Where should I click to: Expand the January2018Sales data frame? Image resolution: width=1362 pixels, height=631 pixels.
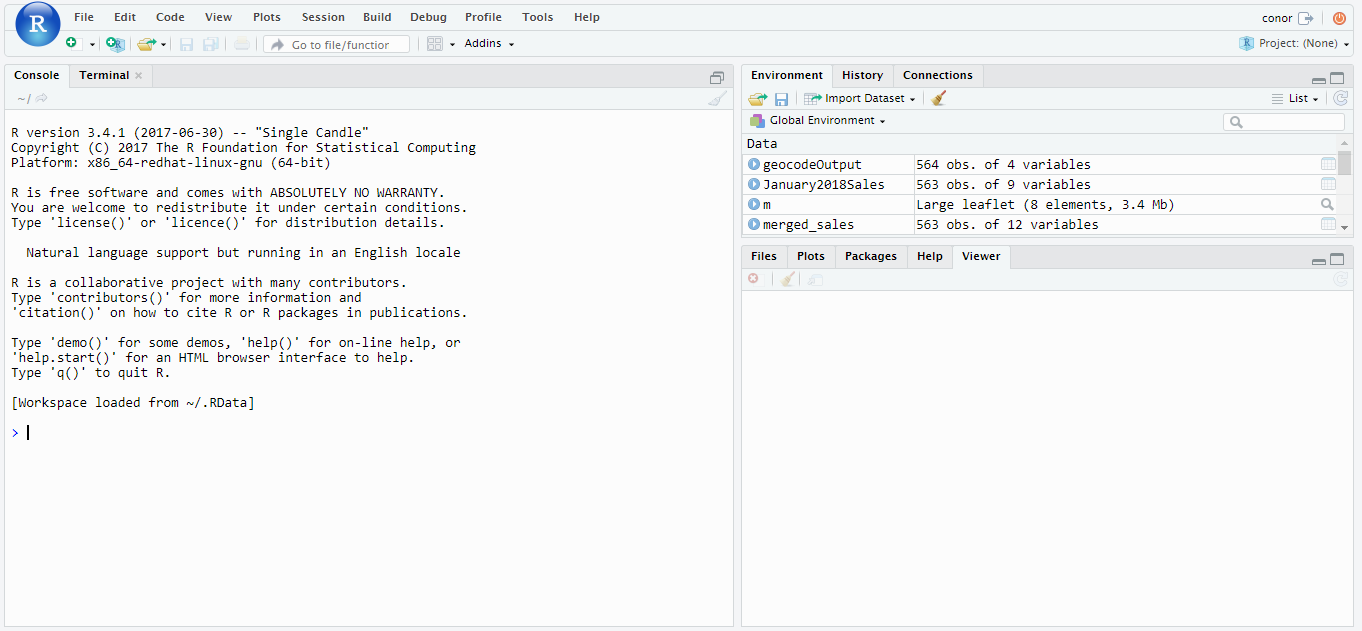[754, 184]
